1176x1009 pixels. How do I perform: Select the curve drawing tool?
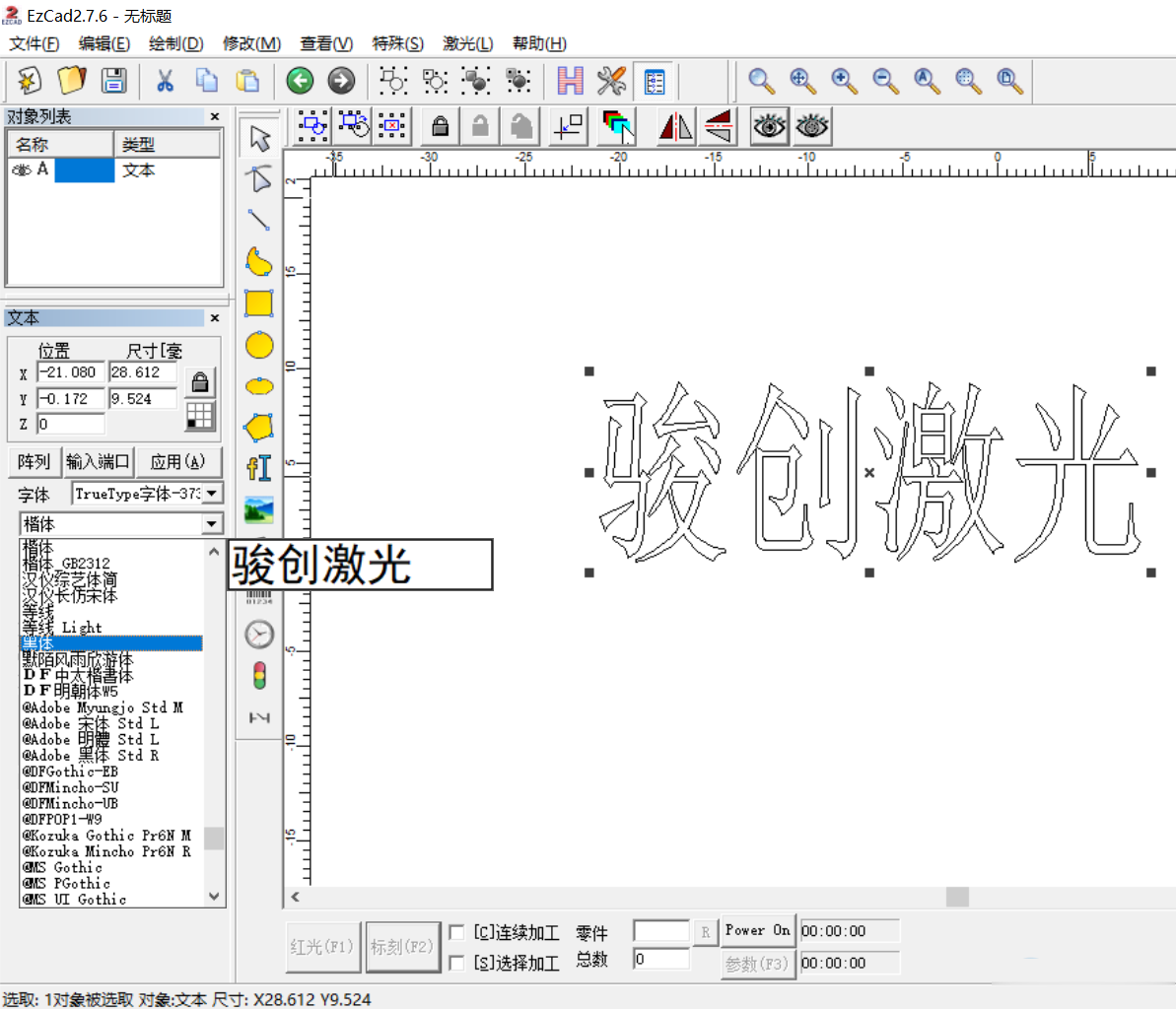[x=259, y=262]
